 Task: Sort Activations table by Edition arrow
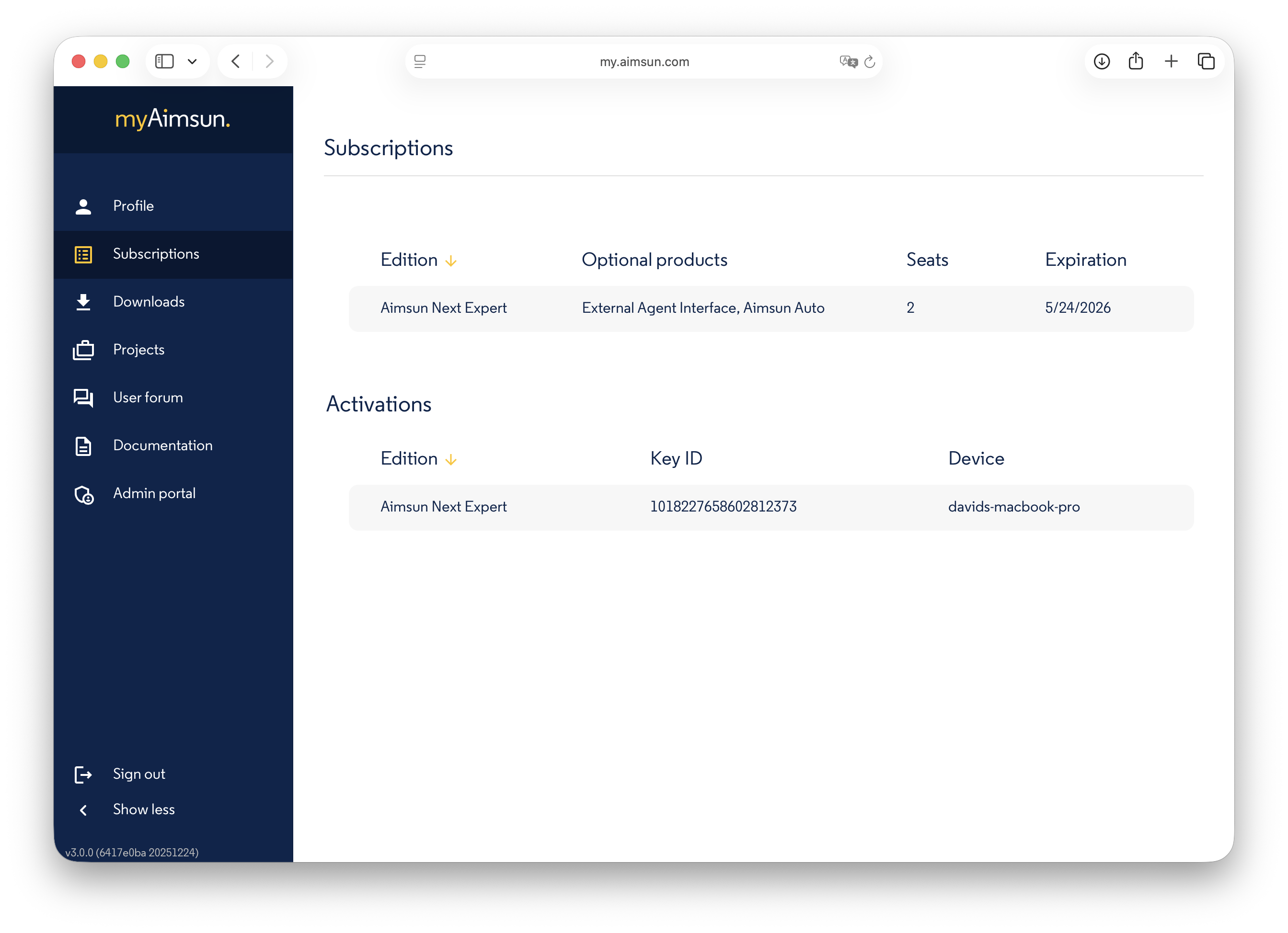point(451,459)
